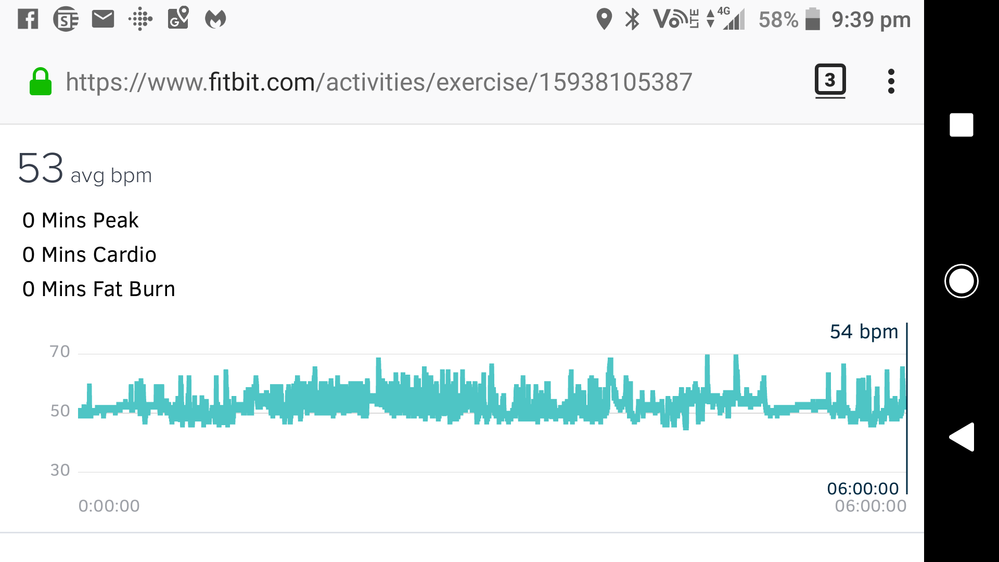Tap the Android recents square button

(x=961, y=125)
